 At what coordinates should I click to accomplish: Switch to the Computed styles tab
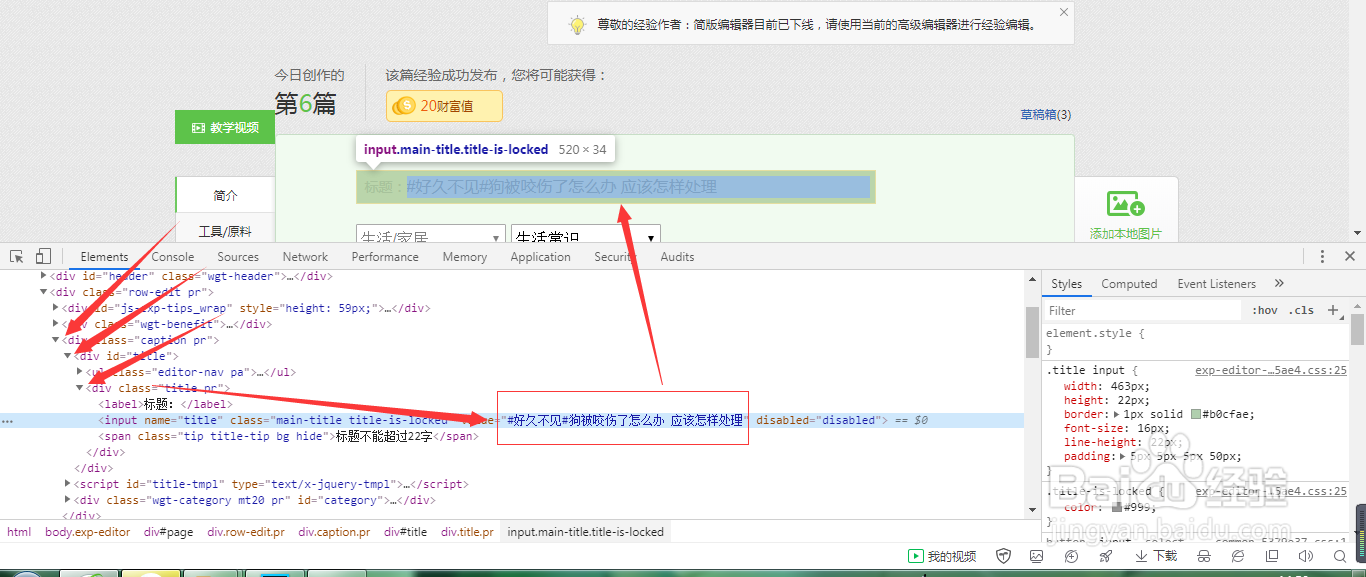click(1129, 284)
